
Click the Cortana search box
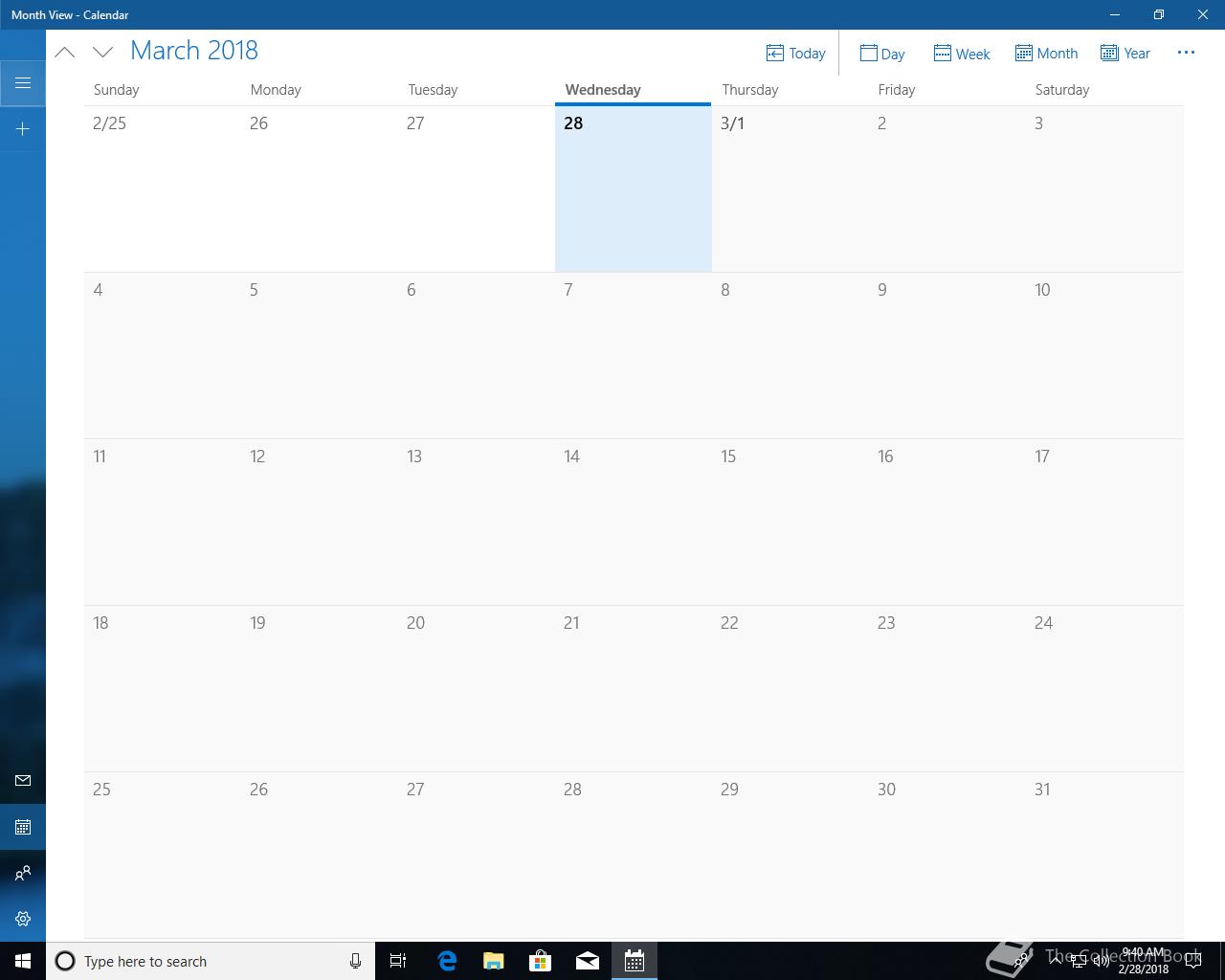211,961
